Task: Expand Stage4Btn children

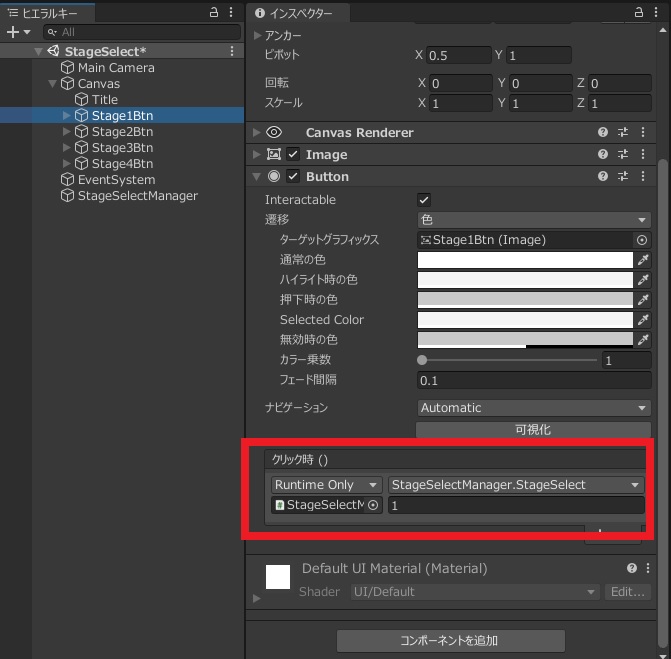Action: (66, 163)
